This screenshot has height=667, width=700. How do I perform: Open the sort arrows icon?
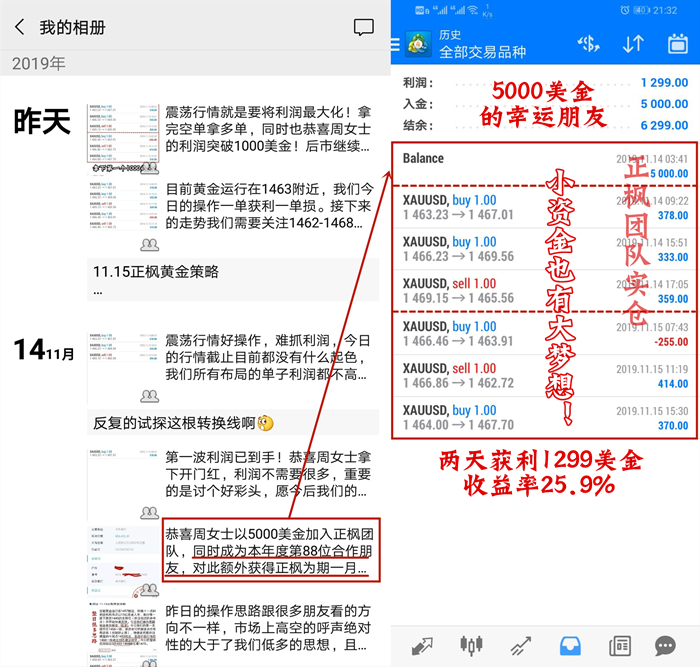(x=633, y=43)
